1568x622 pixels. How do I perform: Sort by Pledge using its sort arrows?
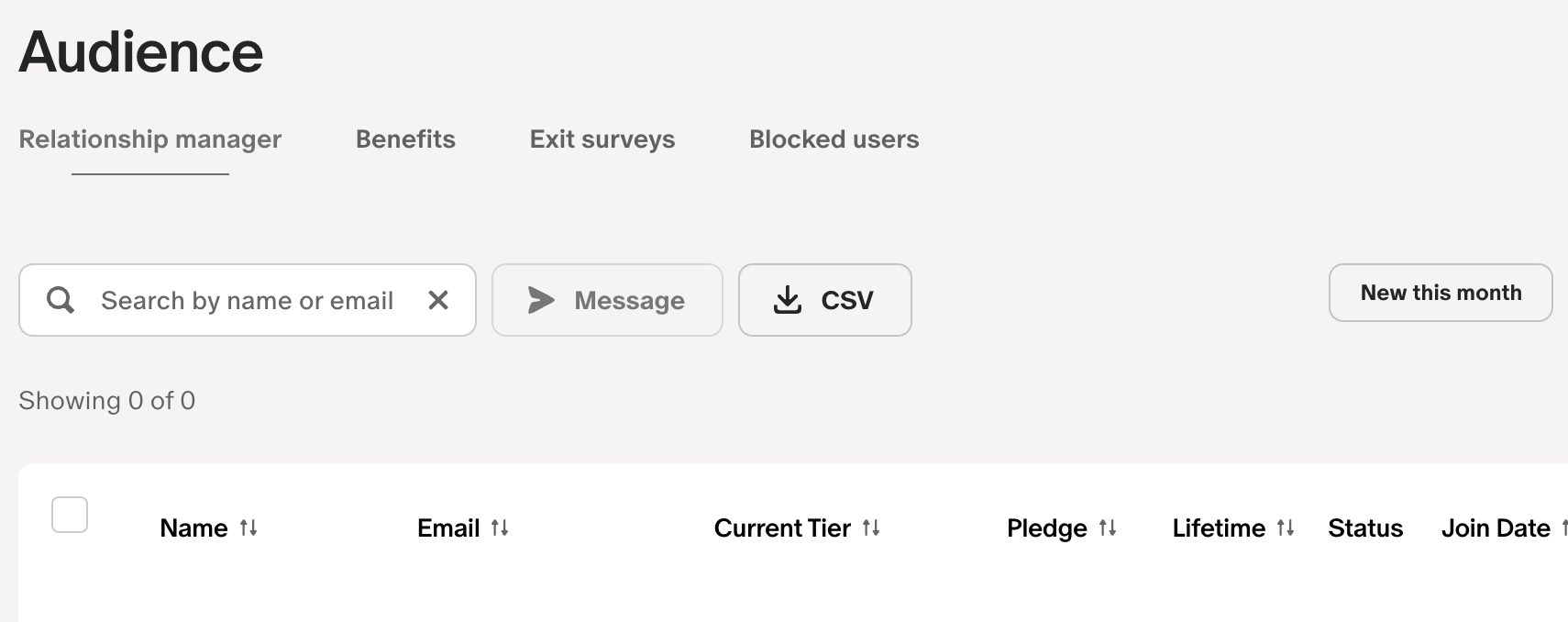(1110, 528)
